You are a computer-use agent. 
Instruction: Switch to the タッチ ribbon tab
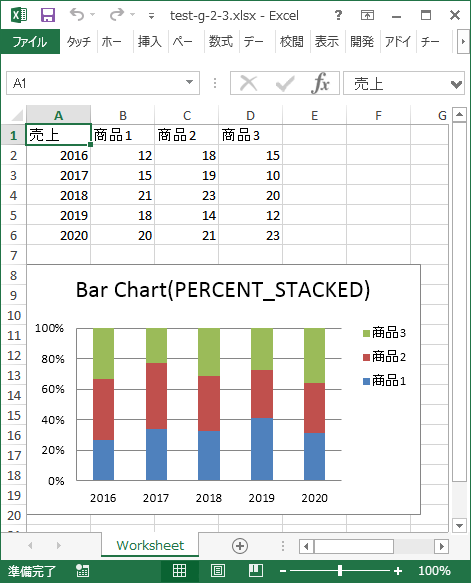click(x=79, y=42)
